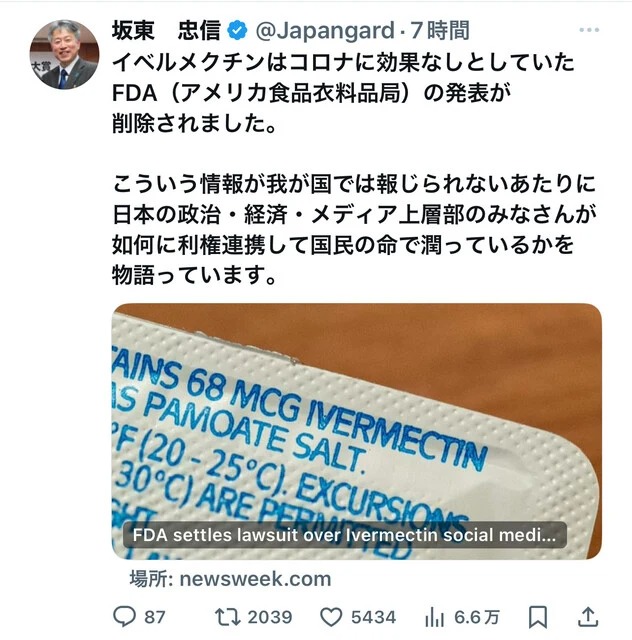Open the share upload arrow icon
Screen dimensions: 632x640
(588, 617)
